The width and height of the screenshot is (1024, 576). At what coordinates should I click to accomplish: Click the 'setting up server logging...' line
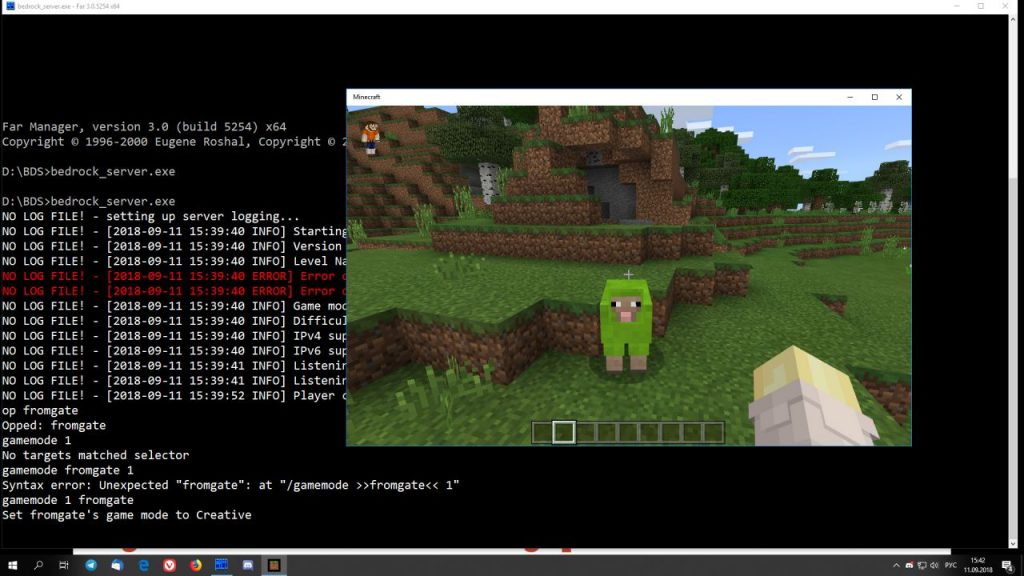(x=151, y=216)
